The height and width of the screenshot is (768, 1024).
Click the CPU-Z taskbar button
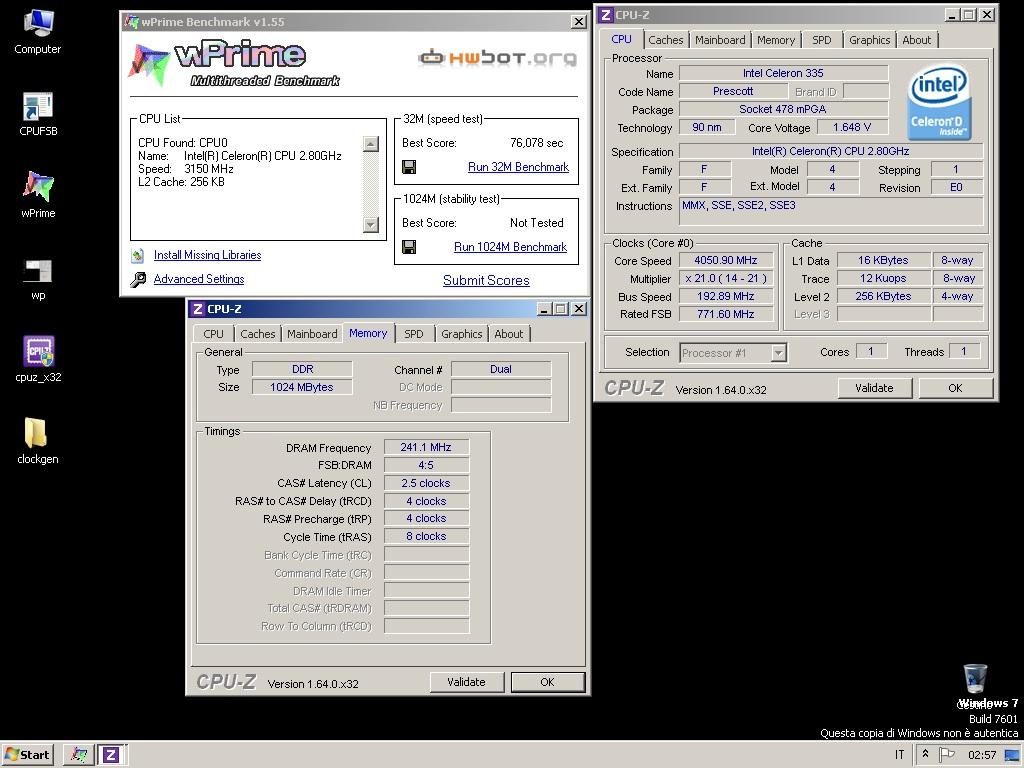pos(111,755)
